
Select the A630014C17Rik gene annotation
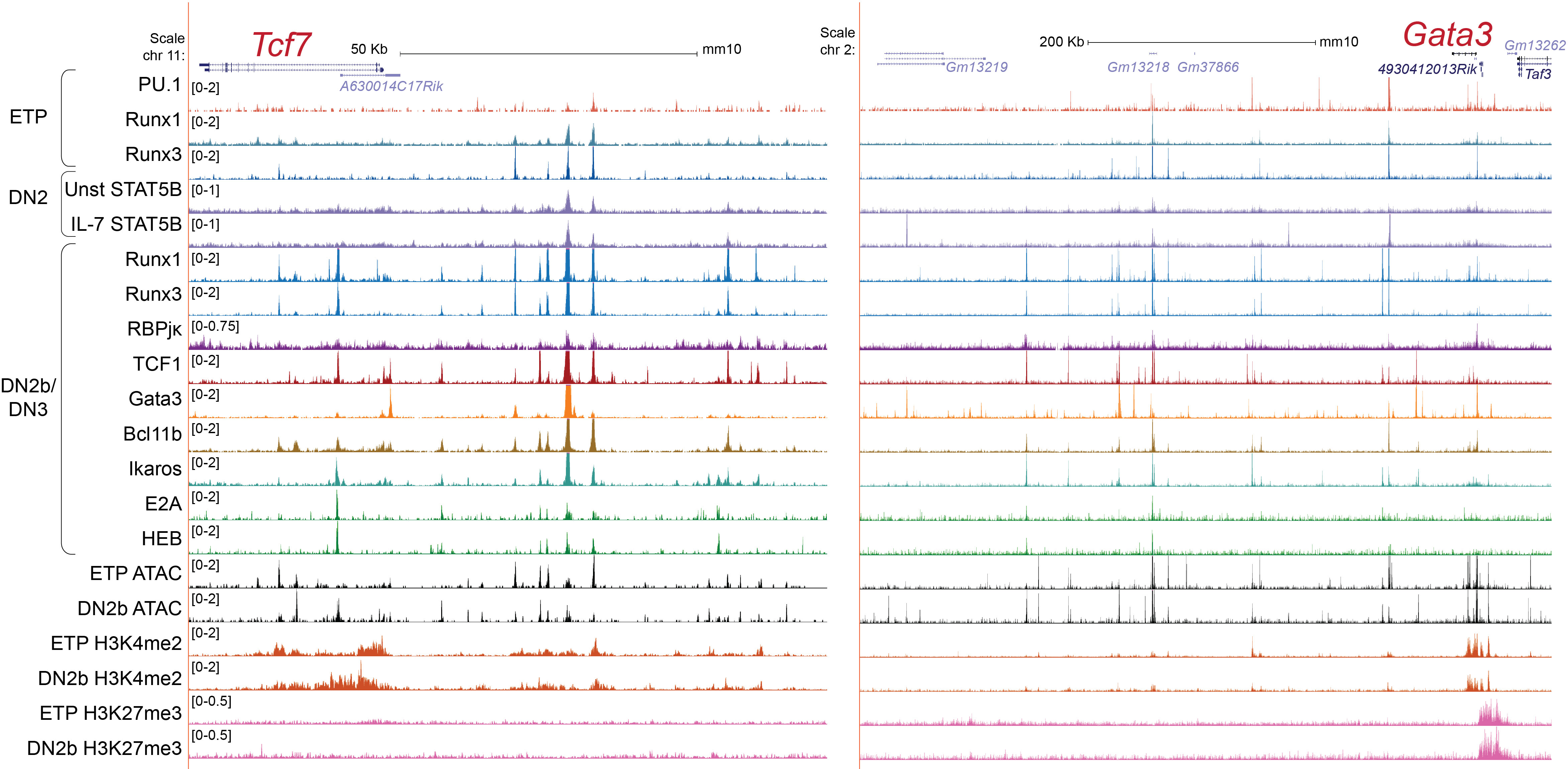[x=391, y=86]
